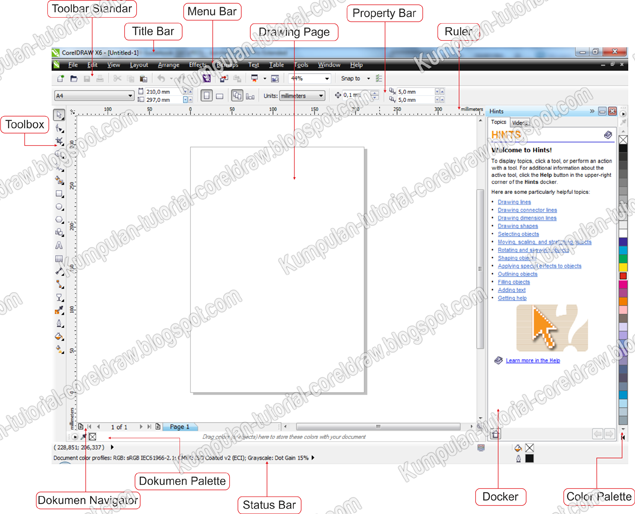Select the Color Eyedropper tool in the toolbox
The image size is (635, 514).
59,310
